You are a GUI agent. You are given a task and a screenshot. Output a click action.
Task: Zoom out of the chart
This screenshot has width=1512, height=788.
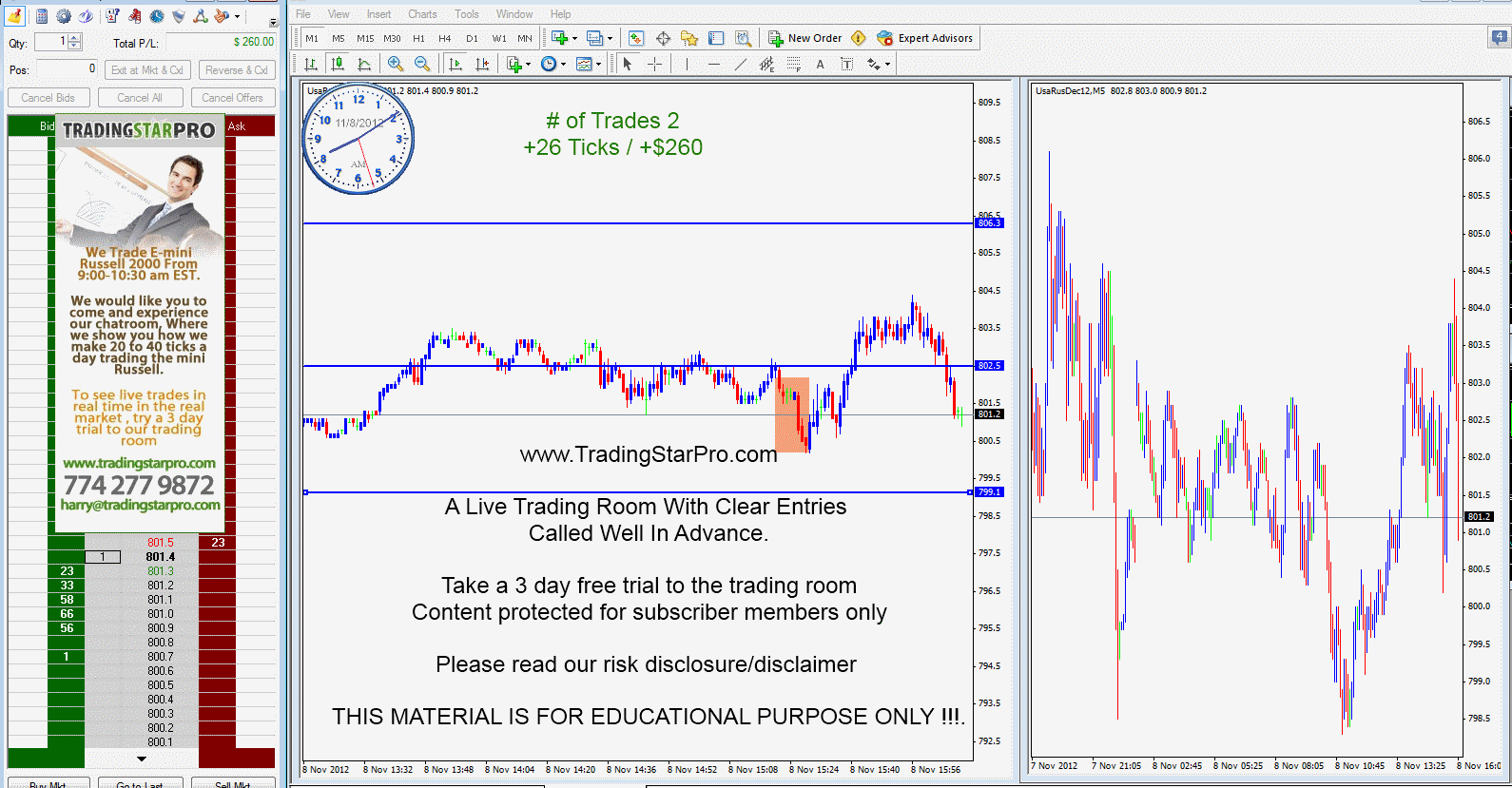[422, 64]
